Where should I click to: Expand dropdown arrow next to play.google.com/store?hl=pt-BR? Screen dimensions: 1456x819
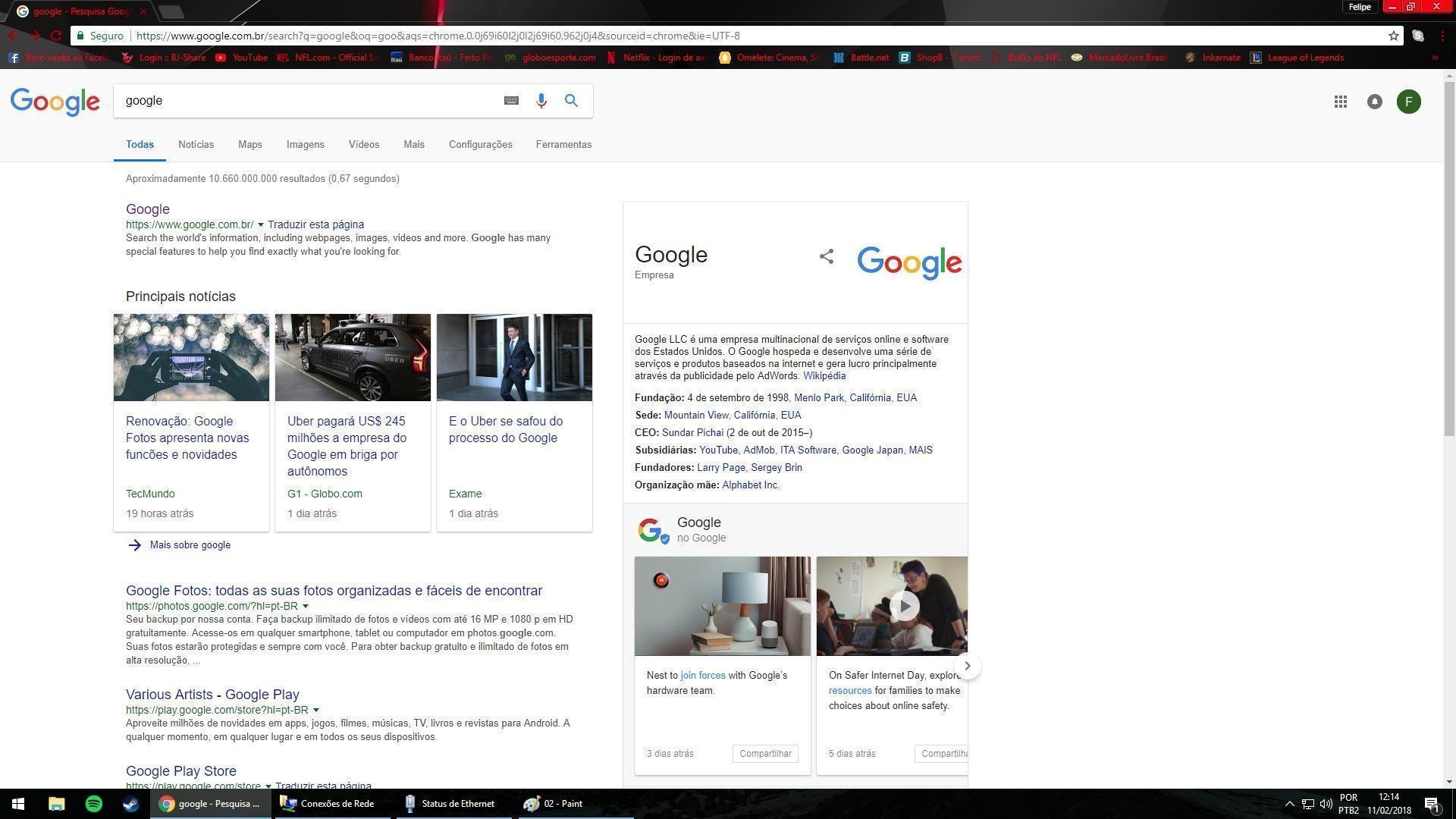tap(316, 710)
